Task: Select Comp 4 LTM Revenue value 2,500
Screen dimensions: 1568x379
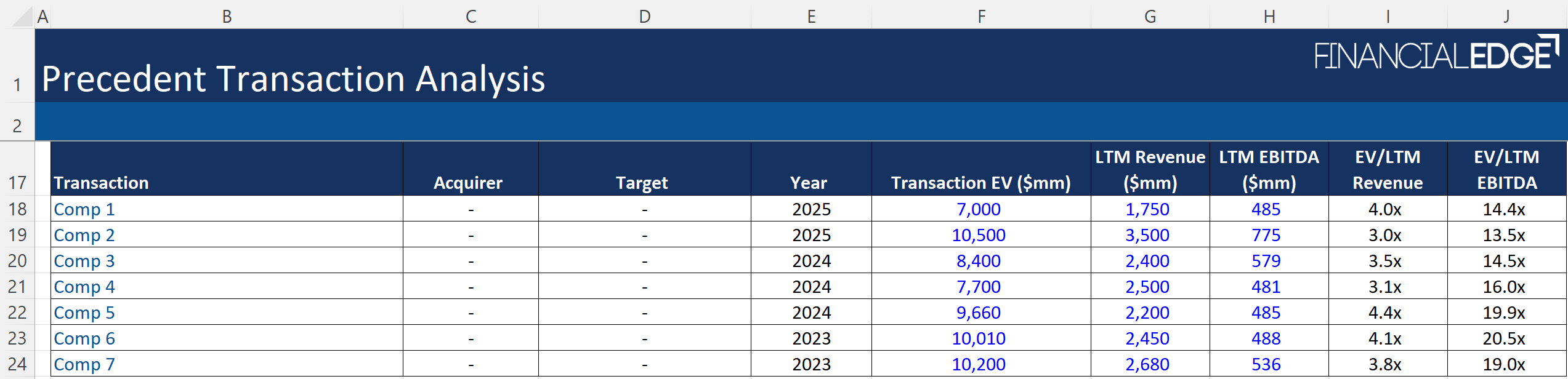Action: coord(1147,287)
